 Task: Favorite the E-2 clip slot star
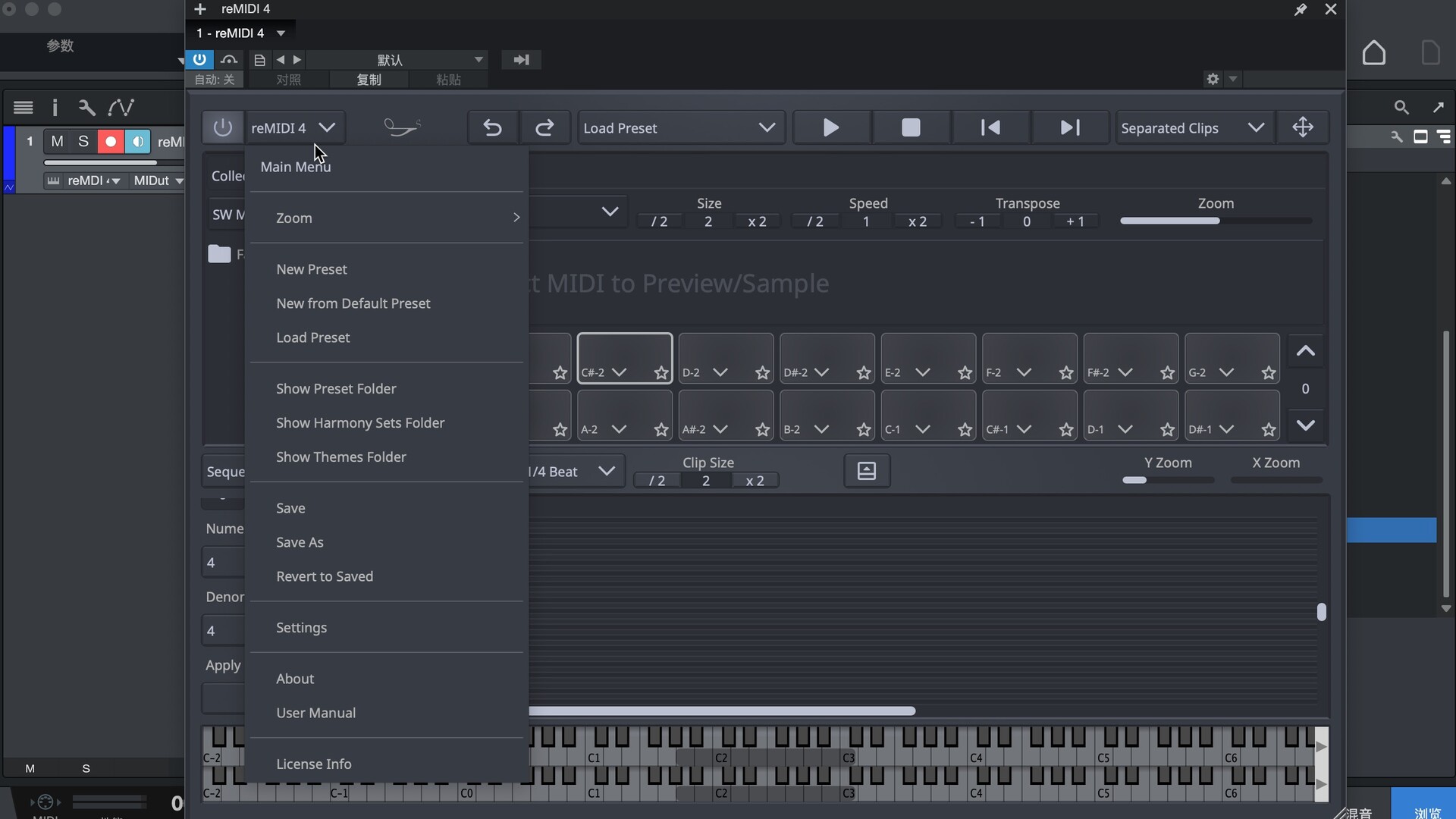point(965,372)
